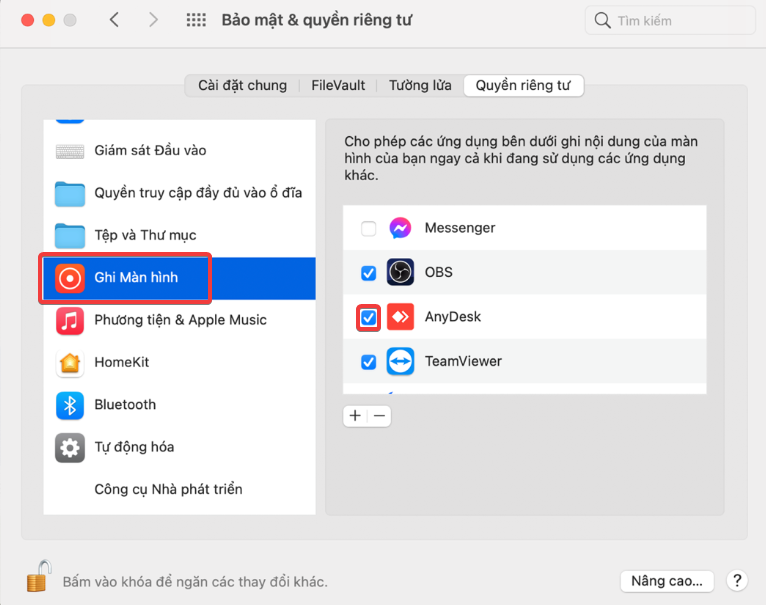Switch to the Tường lửa tab
766x605 pixels.
click(x=420, y=86)
